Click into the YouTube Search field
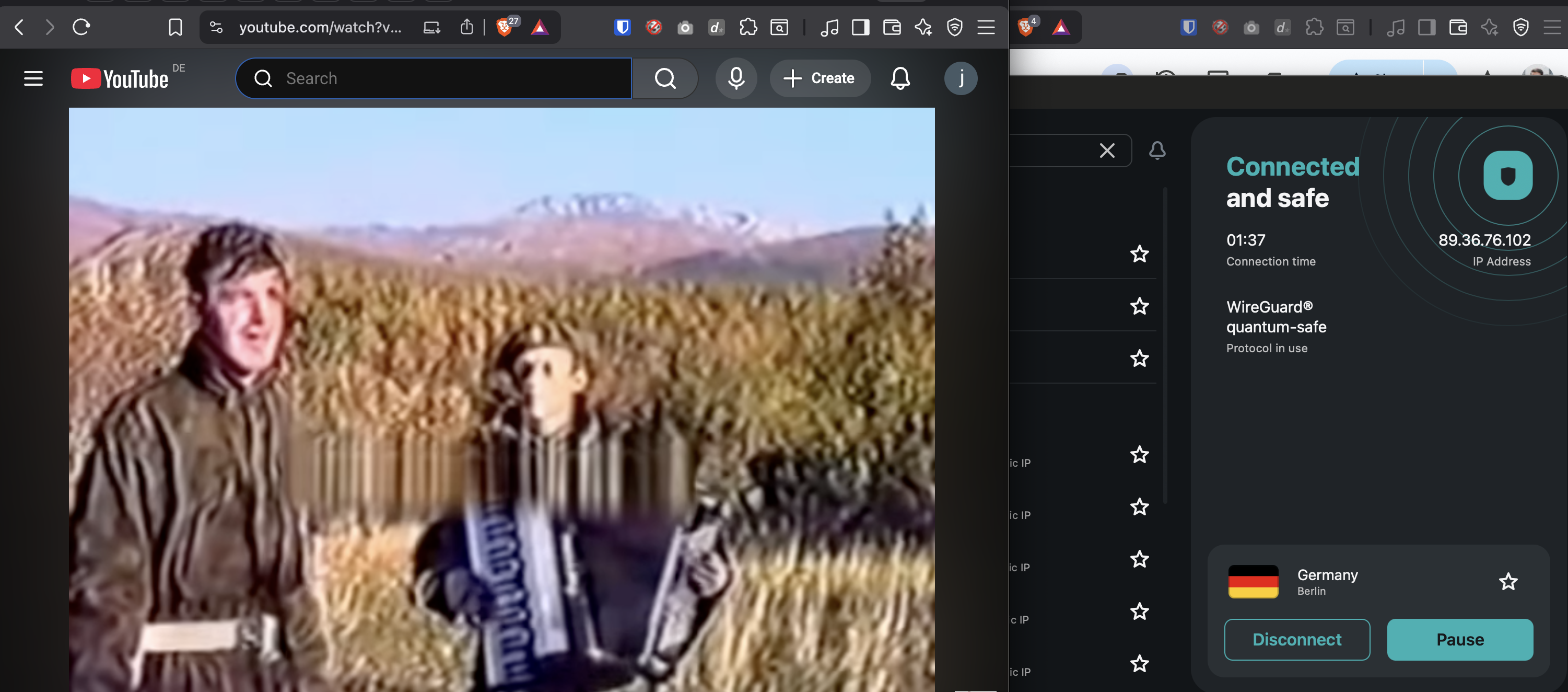The height and width of the screenshot is (692, 1568). tap(450, 78)
